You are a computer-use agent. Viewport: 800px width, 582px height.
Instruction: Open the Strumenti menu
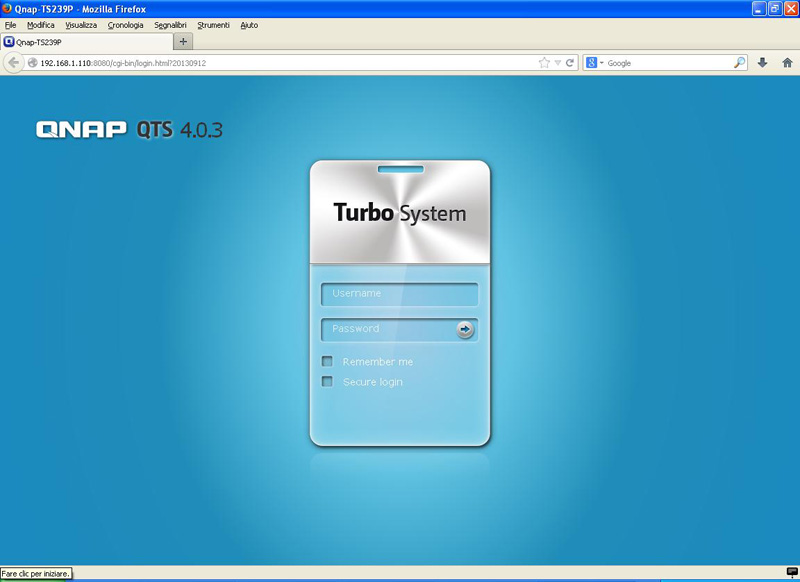(x=213, y=25)
